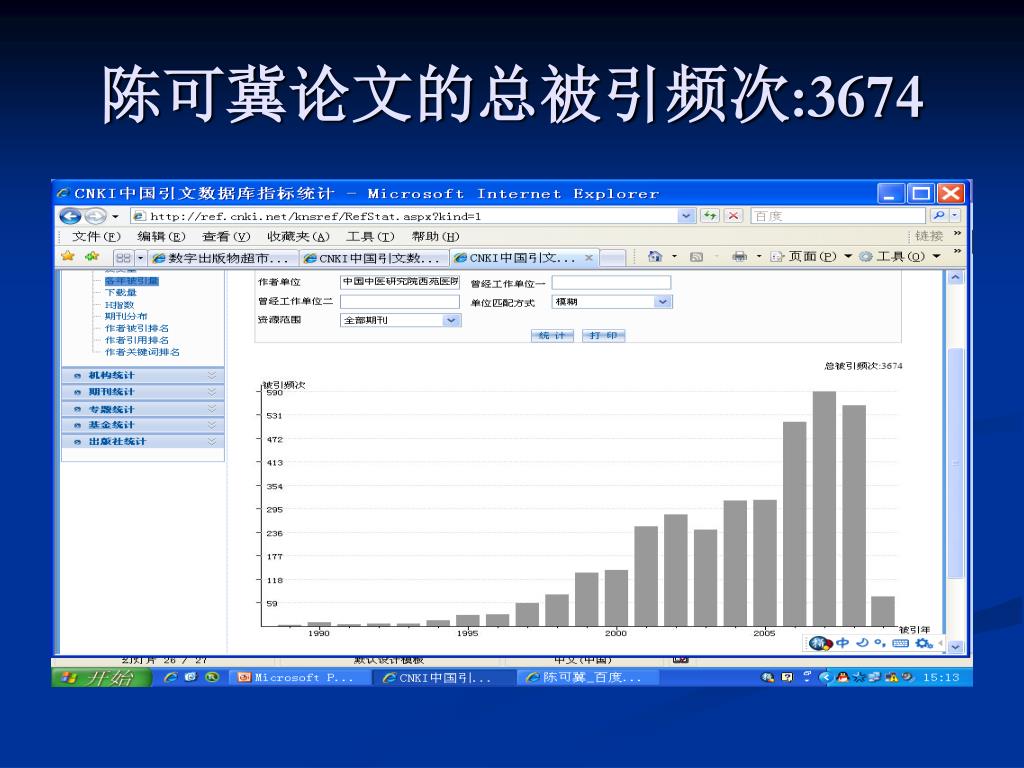1024x768 pixels.
Task: Click the favorites star icon
Action: click(67, 256)
